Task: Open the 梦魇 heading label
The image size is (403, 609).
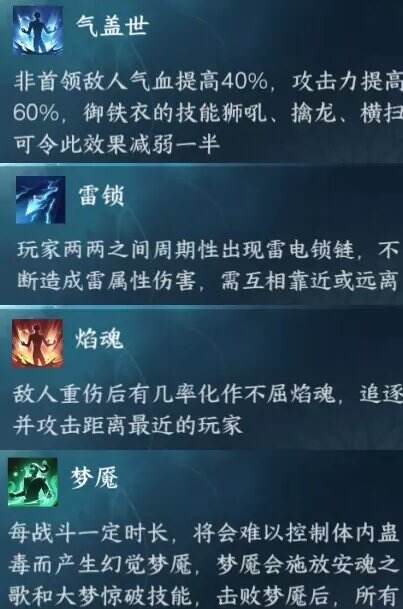Action: [x=94, y=477]
